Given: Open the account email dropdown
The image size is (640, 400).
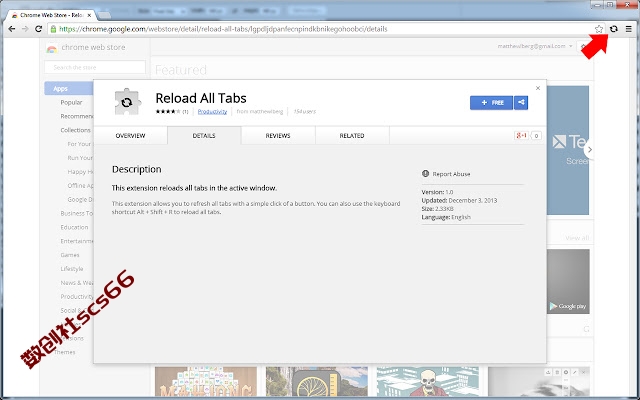Looking at the screenshot, I should tap(535, 46).
